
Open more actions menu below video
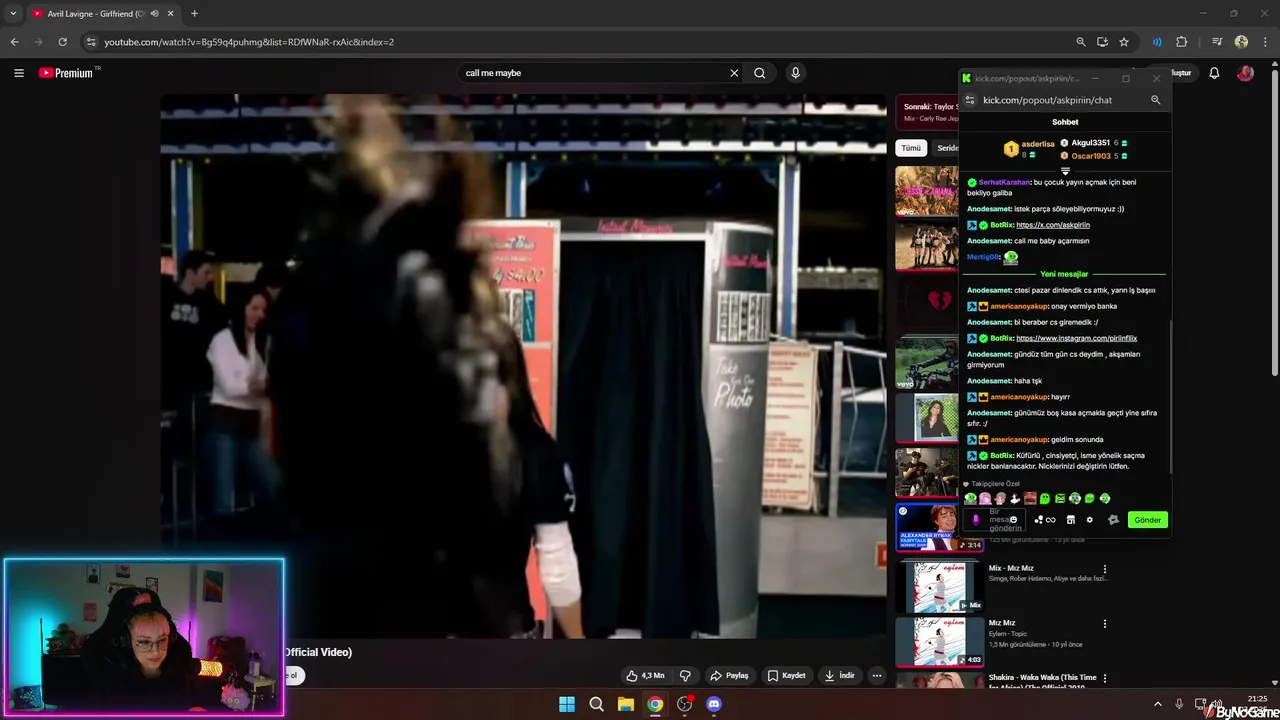[877, 676]
